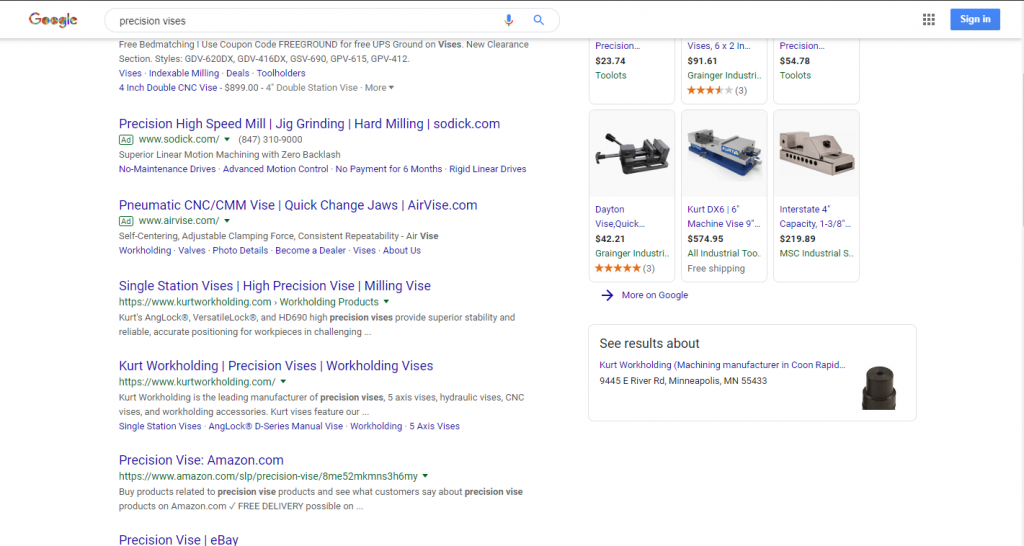Click the $23.74 Toolots product card
The height and width of the screenshot is (546, 1024).
pyautogui.click(x=632, y=69)
